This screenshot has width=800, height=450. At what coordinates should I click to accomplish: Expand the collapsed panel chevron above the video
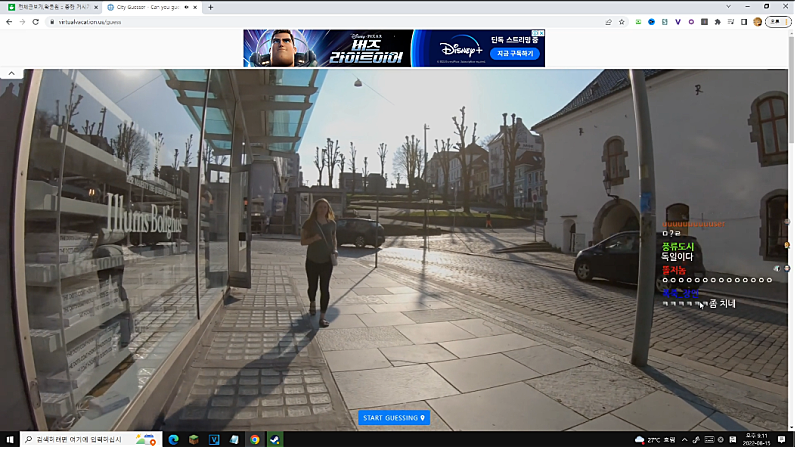tap(12, 73)
